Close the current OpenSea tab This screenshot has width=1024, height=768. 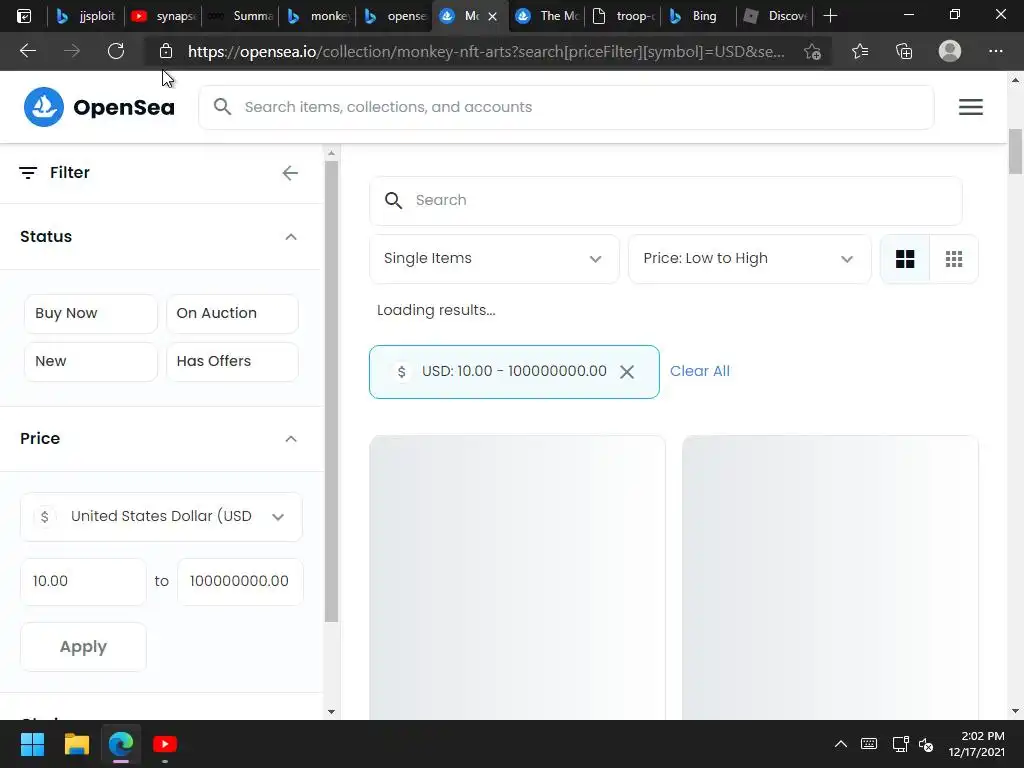492,16
